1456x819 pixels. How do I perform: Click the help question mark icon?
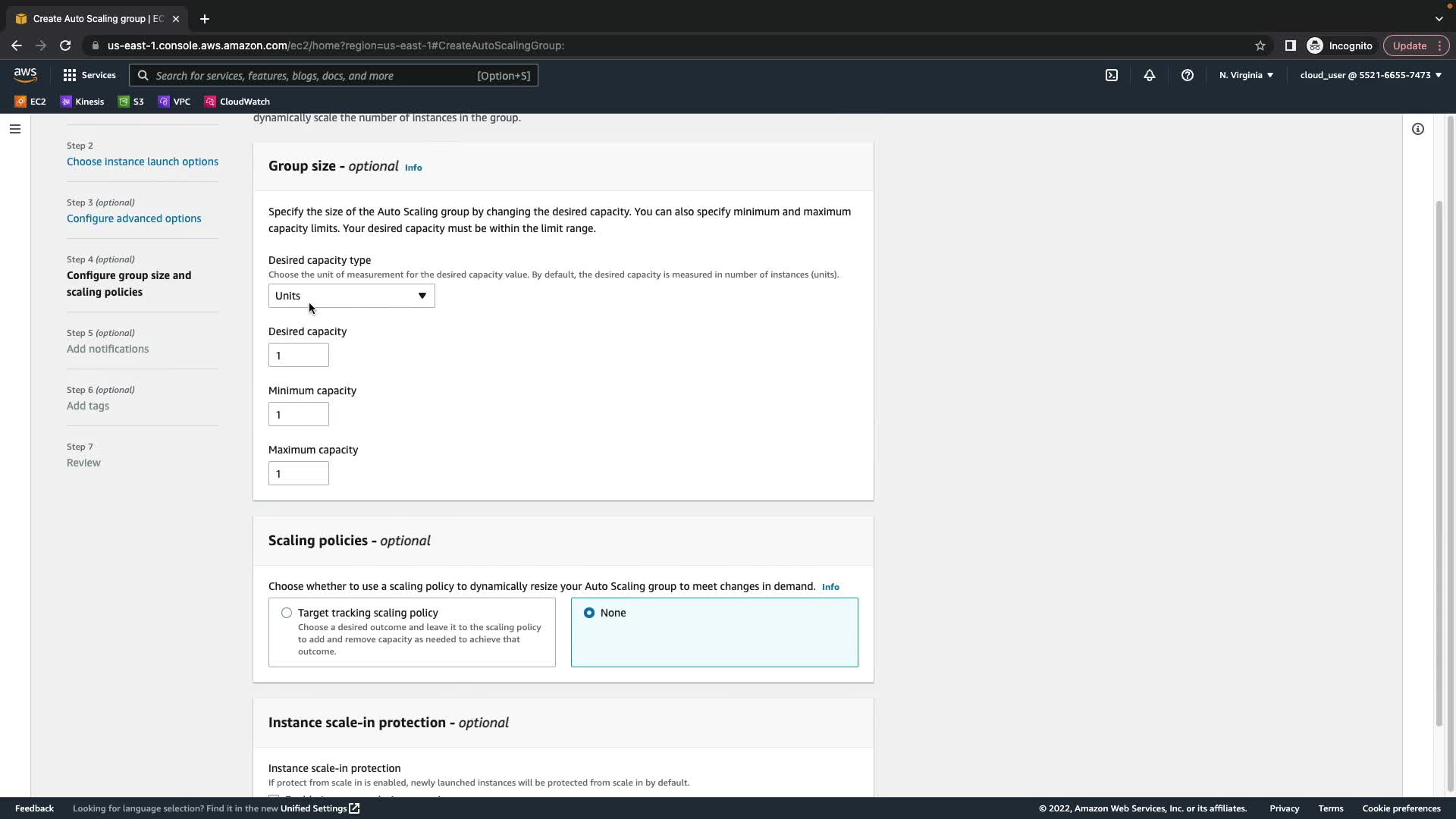click(x=1187, y=75)
